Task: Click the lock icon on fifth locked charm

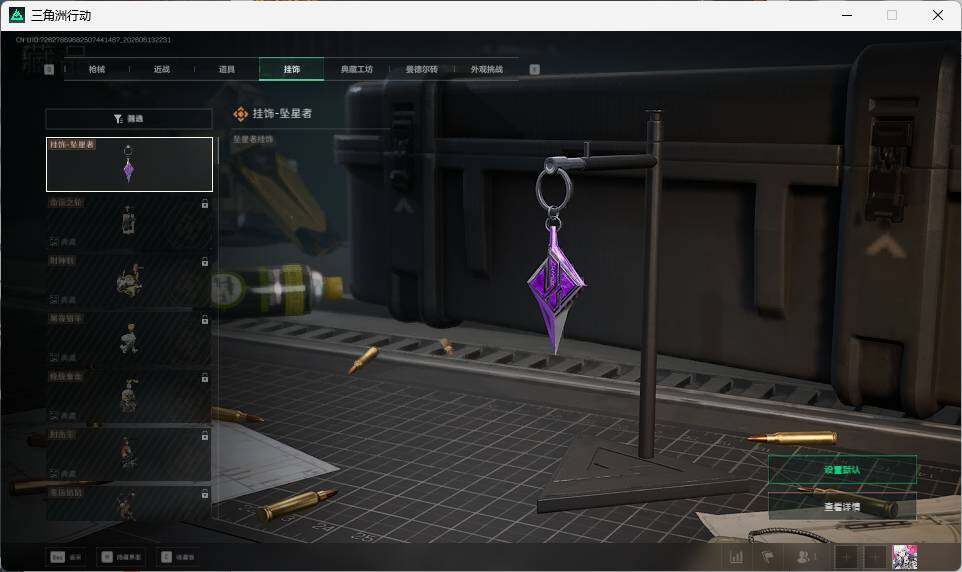Action: [205, 436]
